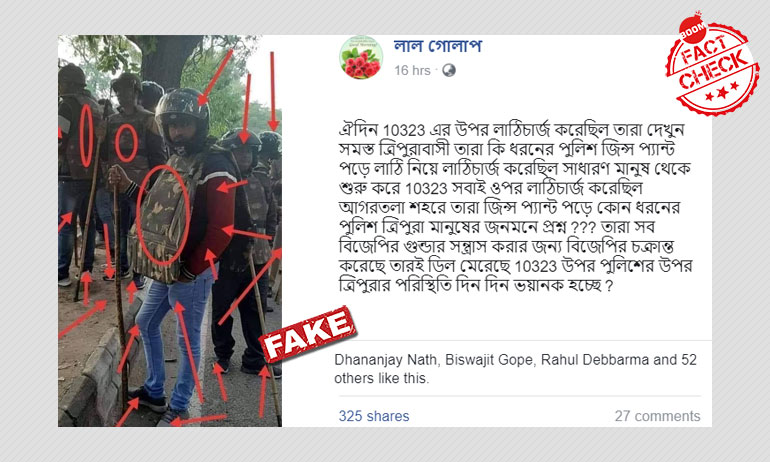Image resolution: width=770 pixels, height=462 pixels.
Task: Open the 27 comments
Action: [x=658, y=416]
